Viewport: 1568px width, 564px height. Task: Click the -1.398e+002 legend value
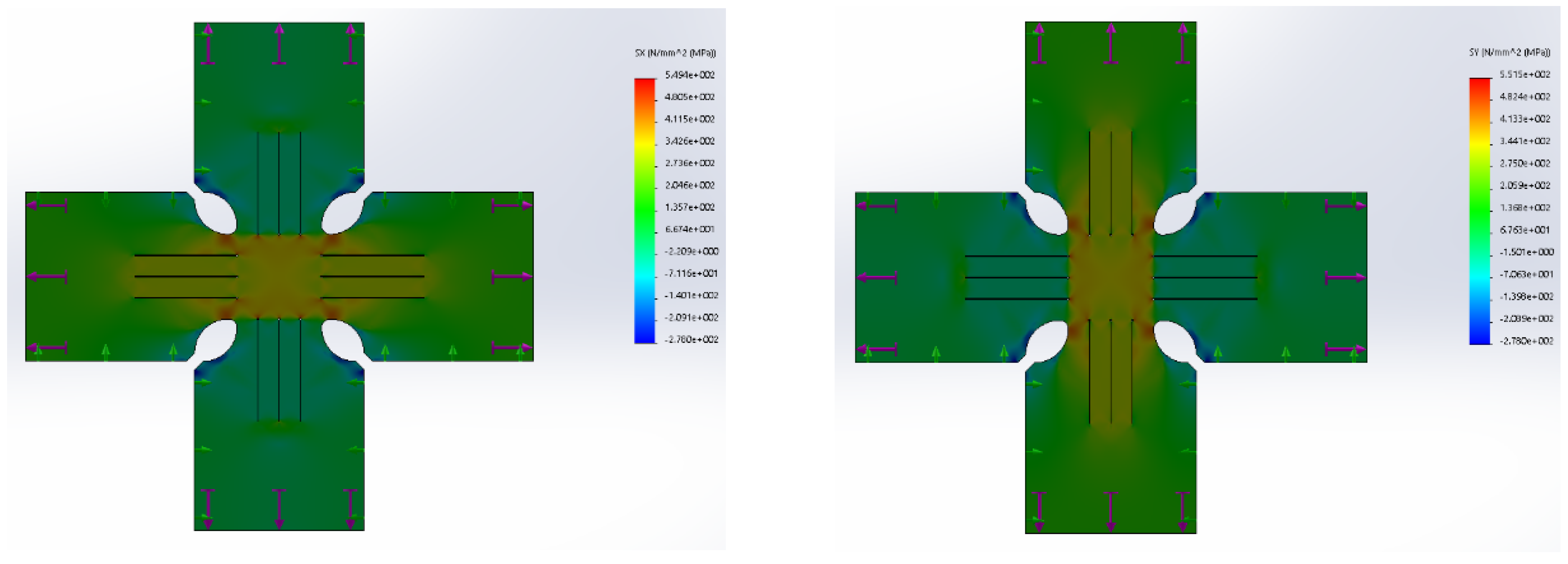pos(1526,296)
